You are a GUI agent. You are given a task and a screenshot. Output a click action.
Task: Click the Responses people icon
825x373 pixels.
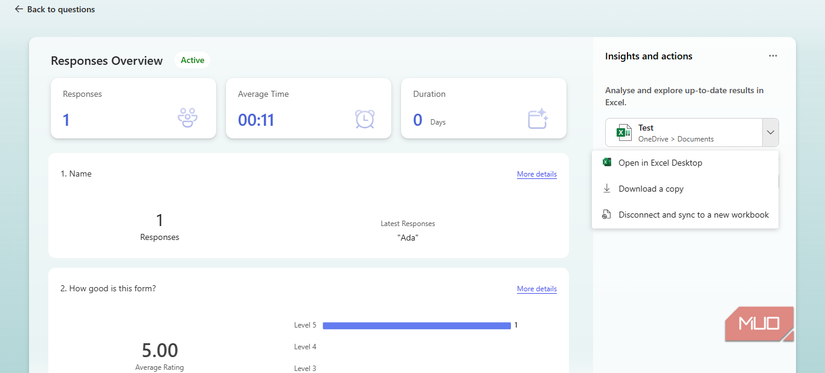(187, 118)
